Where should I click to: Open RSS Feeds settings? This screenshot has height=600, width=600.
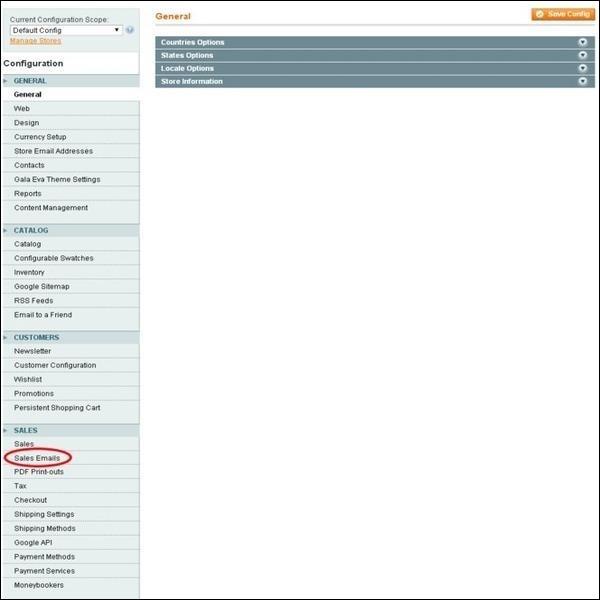[33, 301]
